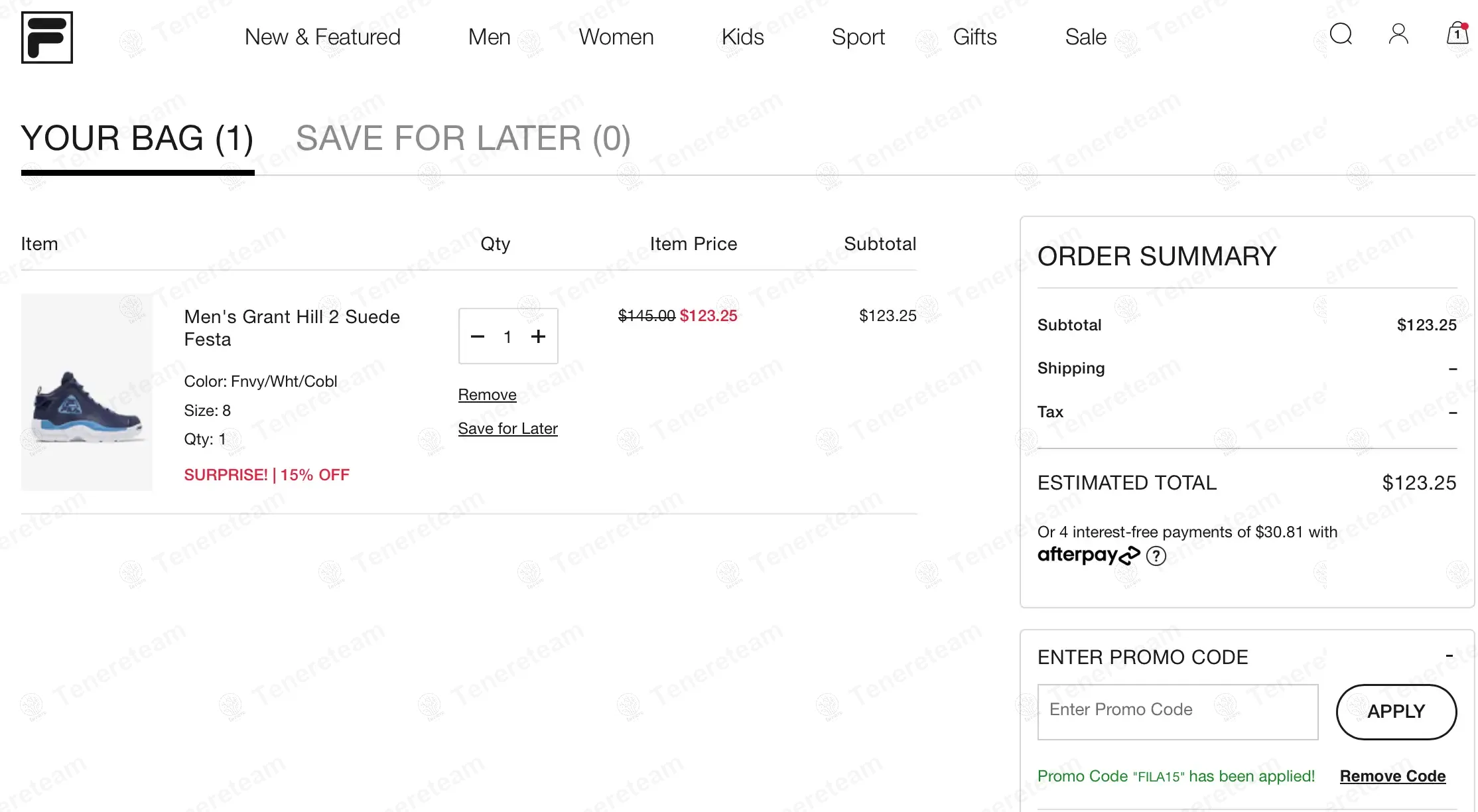Open the New & Featured menu

click(x=322, y=37)
